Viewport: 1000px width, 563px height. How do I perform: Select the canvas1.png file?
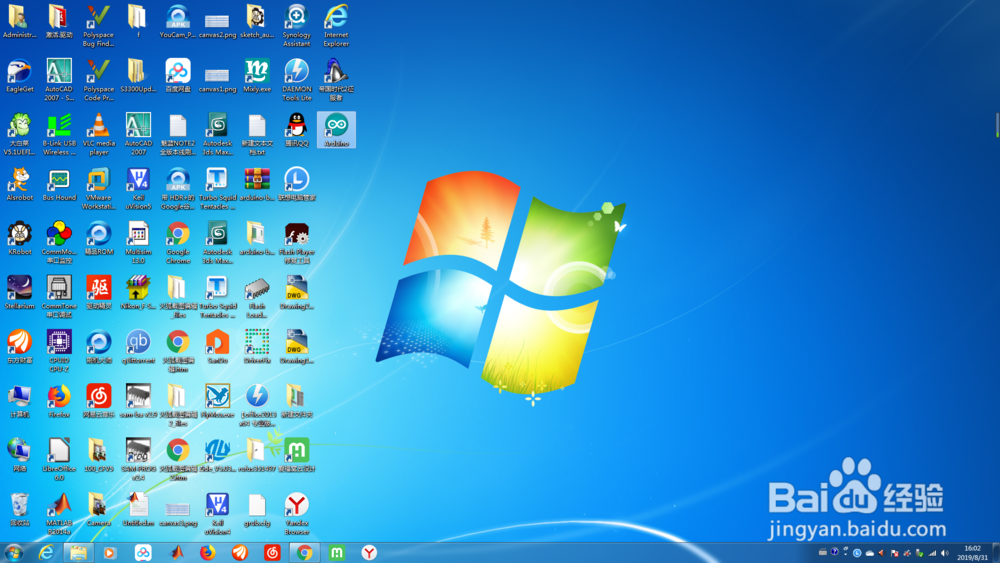pos(217,80)
